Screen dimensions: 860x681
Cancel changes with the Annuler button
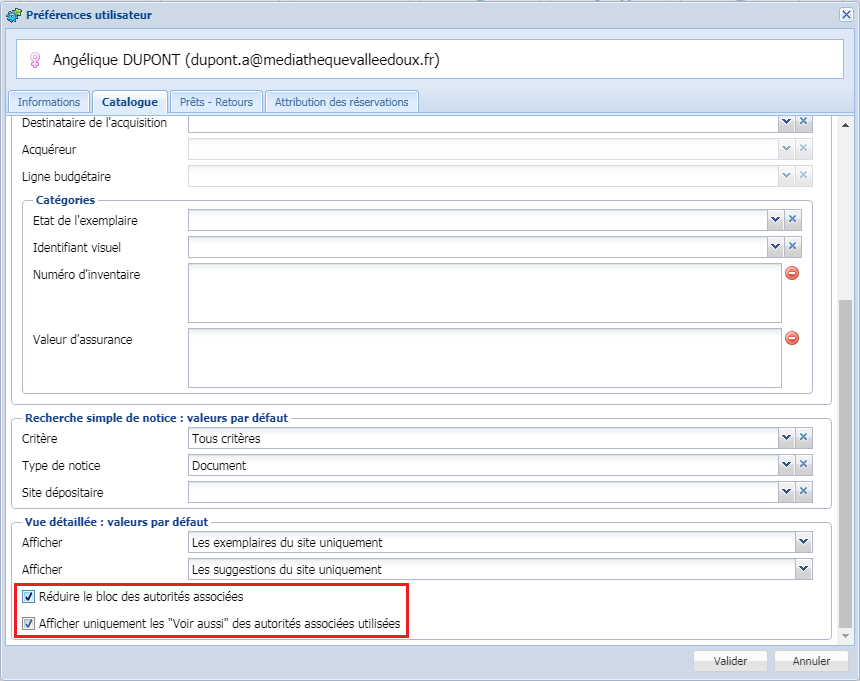(x=811, y=660)
